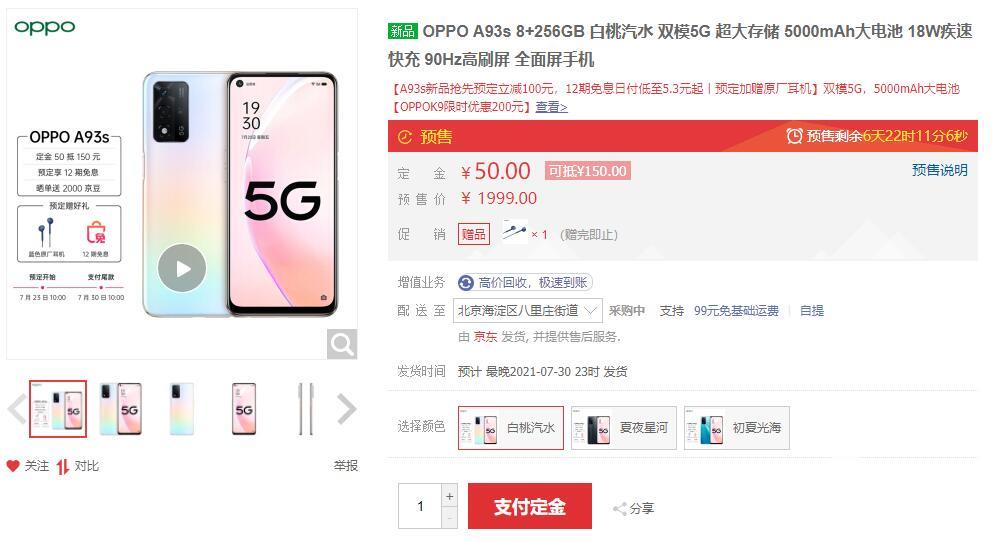1000x542 pixels.
Task: Increase quantity with the plus stepper
Action: coord(450,496)
